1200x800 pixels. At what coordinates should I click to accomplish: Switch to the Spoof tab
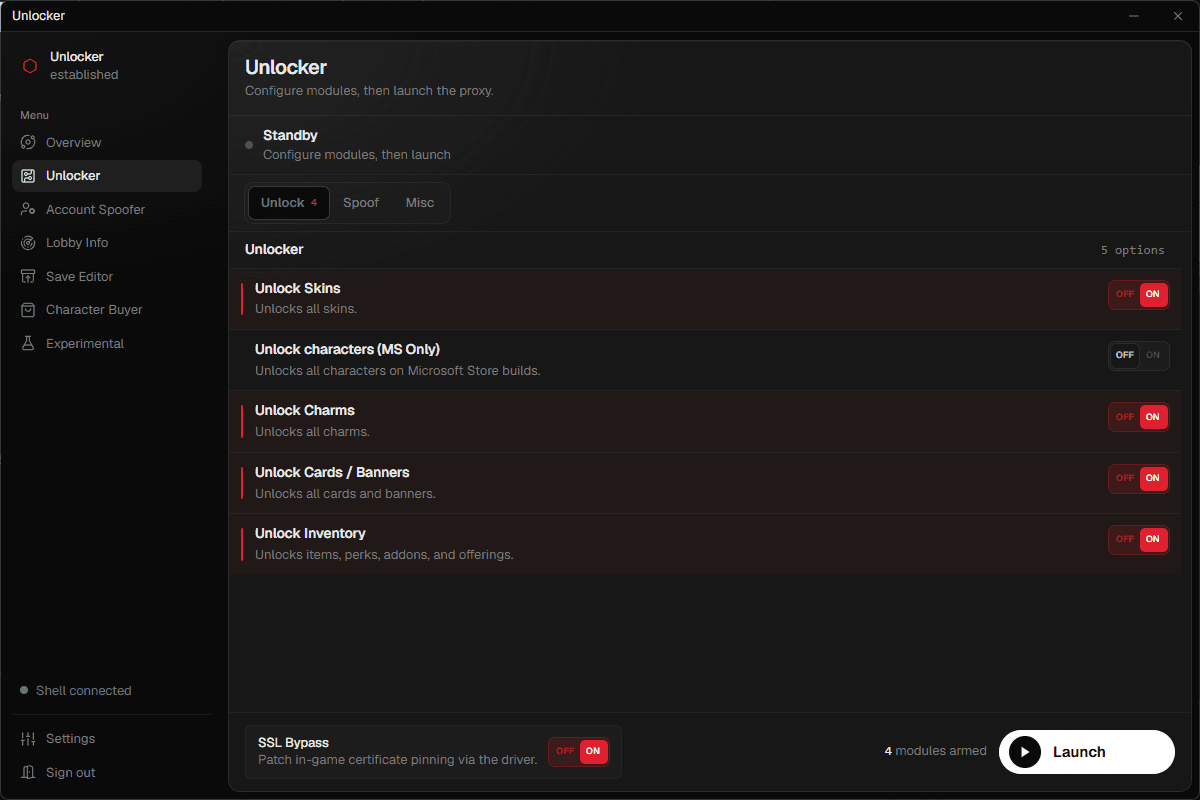pos(361,203)
